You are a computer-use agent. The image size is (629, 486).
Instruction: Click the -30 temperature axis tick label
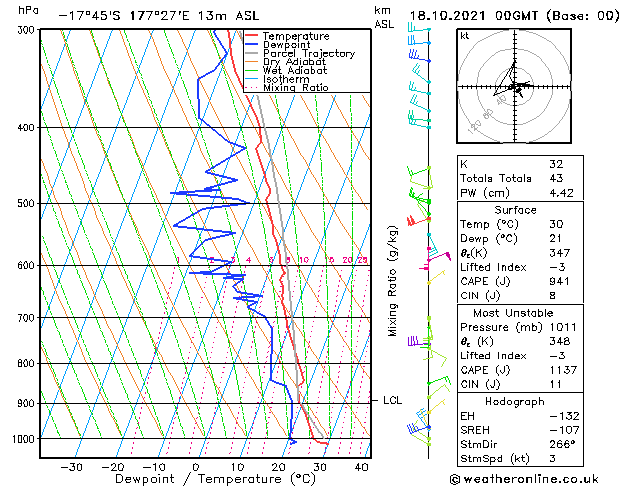tap(72, 467)
